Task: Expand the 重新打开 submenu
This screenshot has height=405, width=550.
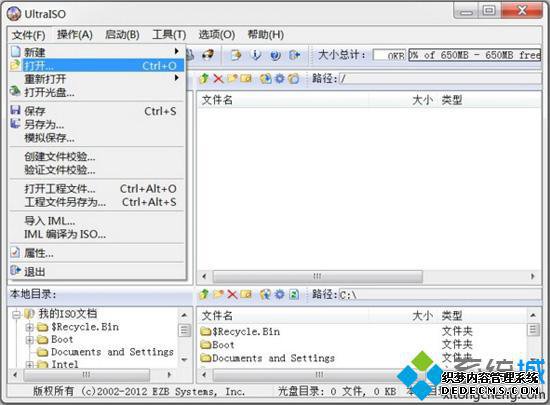Action: pos(96,79)
